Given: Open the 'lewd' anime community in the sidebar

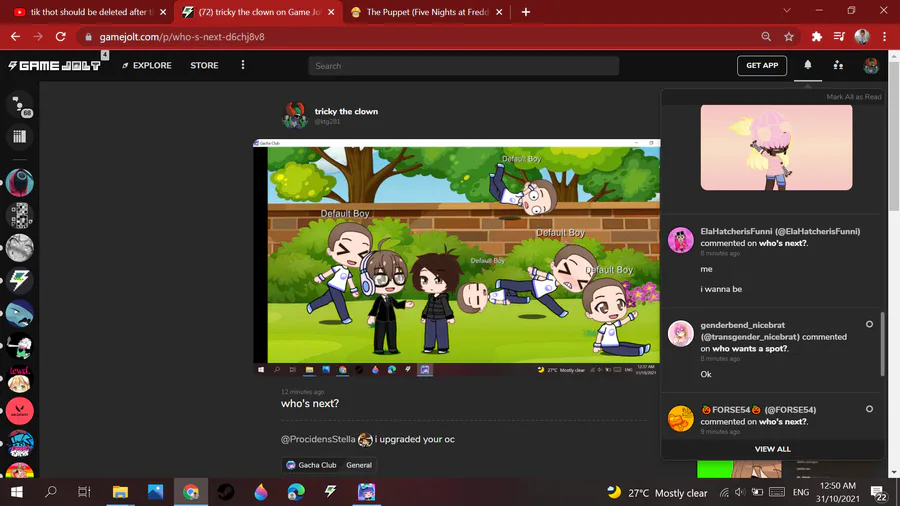Looking at the screenshot, I should click(20, 379).
